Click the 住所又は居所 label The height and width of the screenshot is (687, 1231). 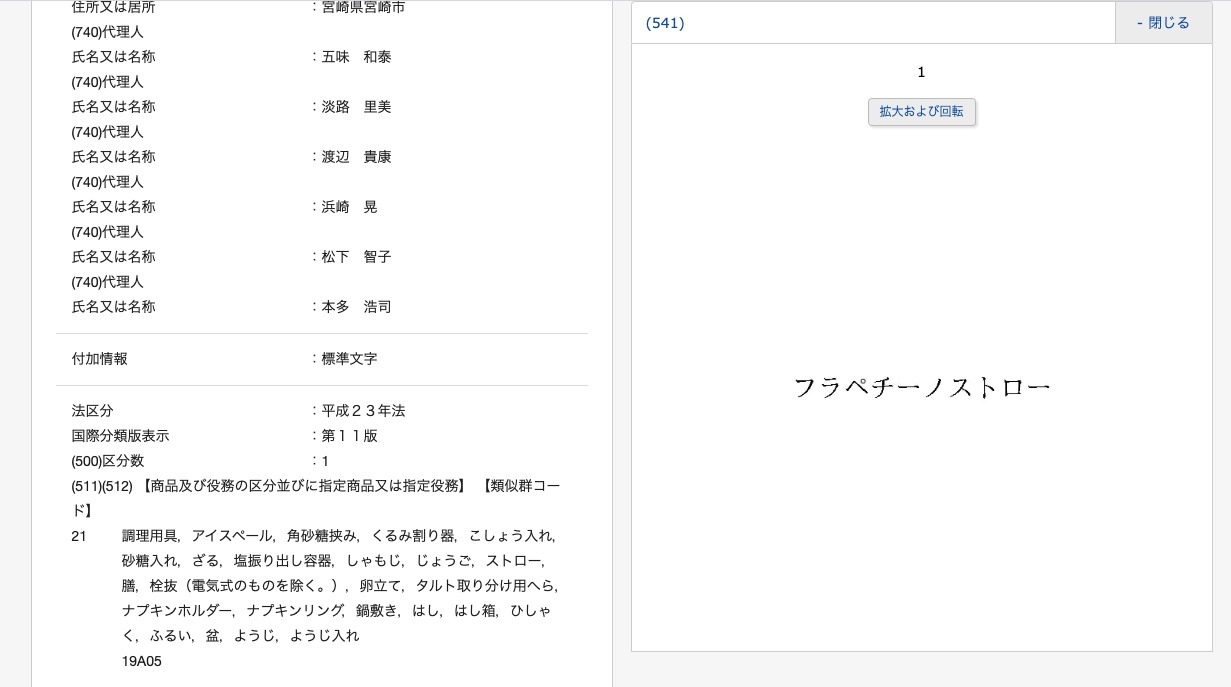tap(113, 7)
